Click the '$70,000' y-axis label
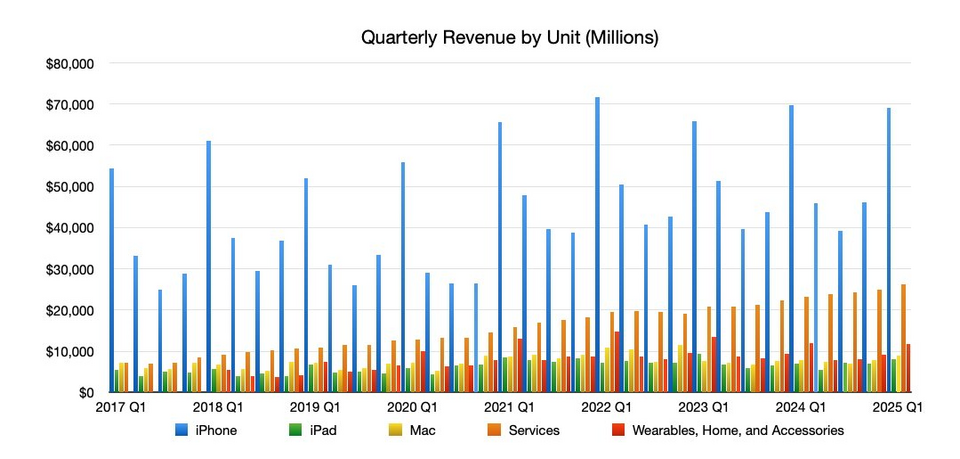960x459 pixels. tap(69, 105)
